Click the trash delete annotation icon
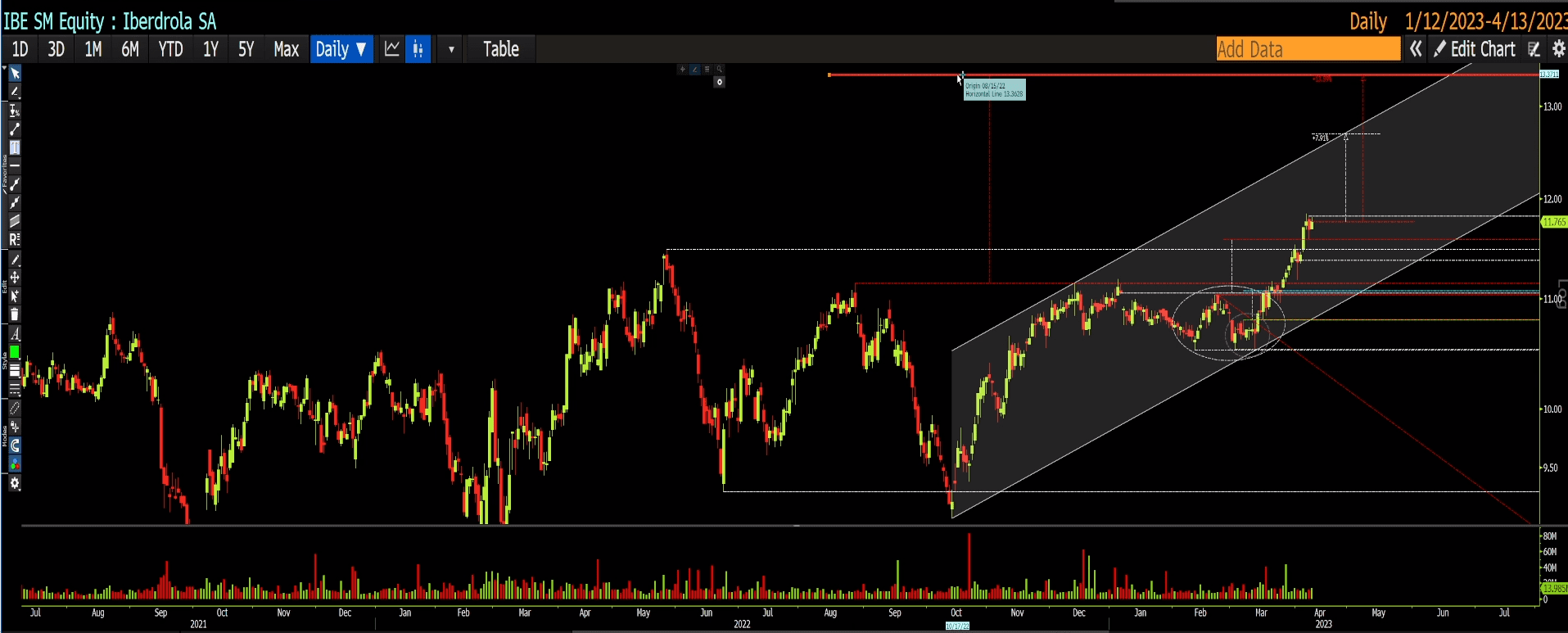This screenshot has width=1568, height=633. 15,314
